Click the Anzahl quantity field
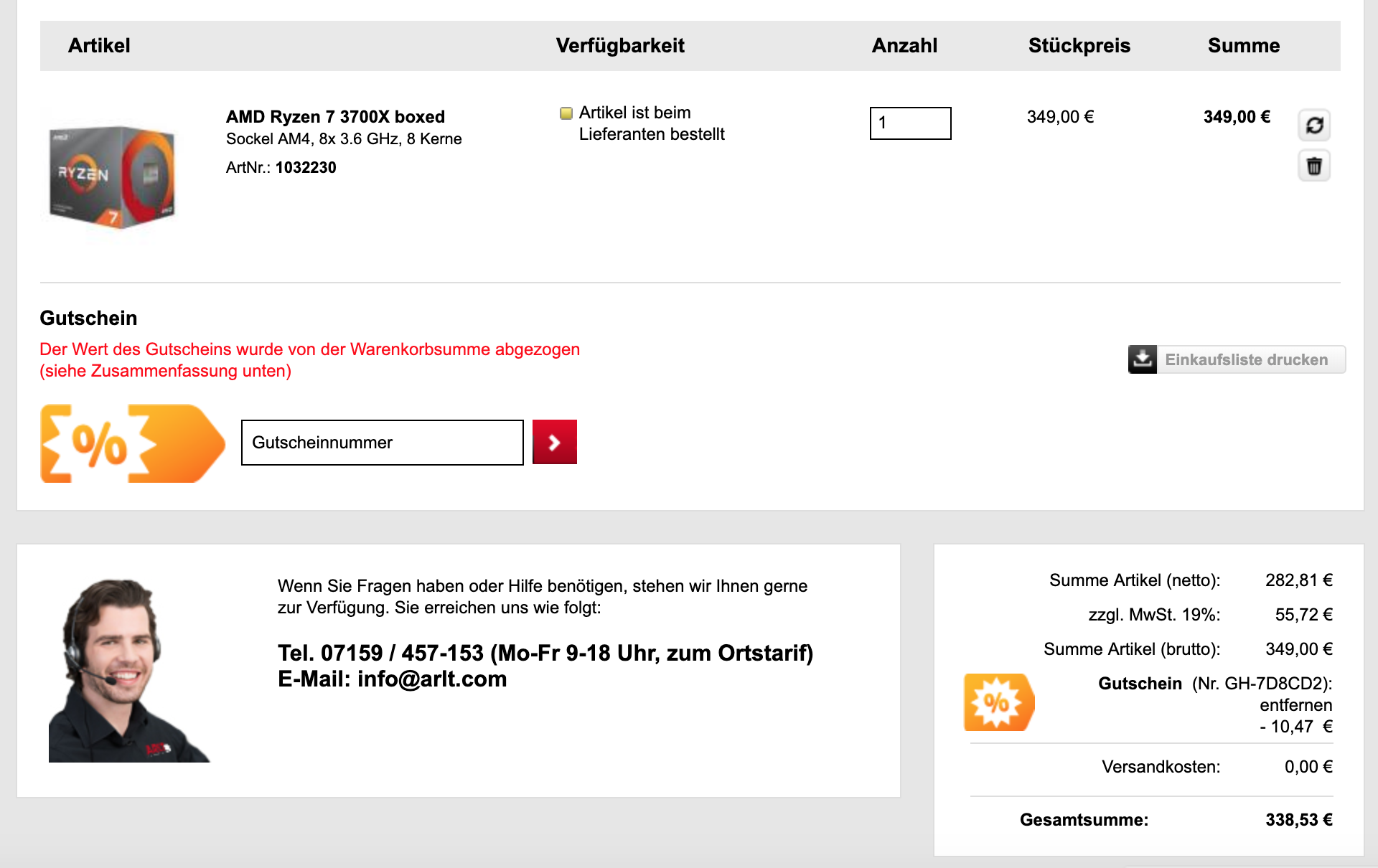 coord(909,123)
